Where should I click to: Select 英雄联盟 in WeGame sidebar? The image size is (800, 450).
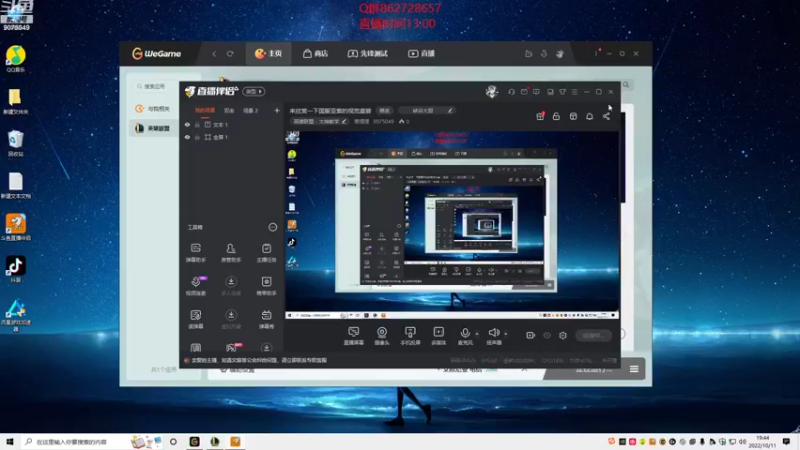153,128
